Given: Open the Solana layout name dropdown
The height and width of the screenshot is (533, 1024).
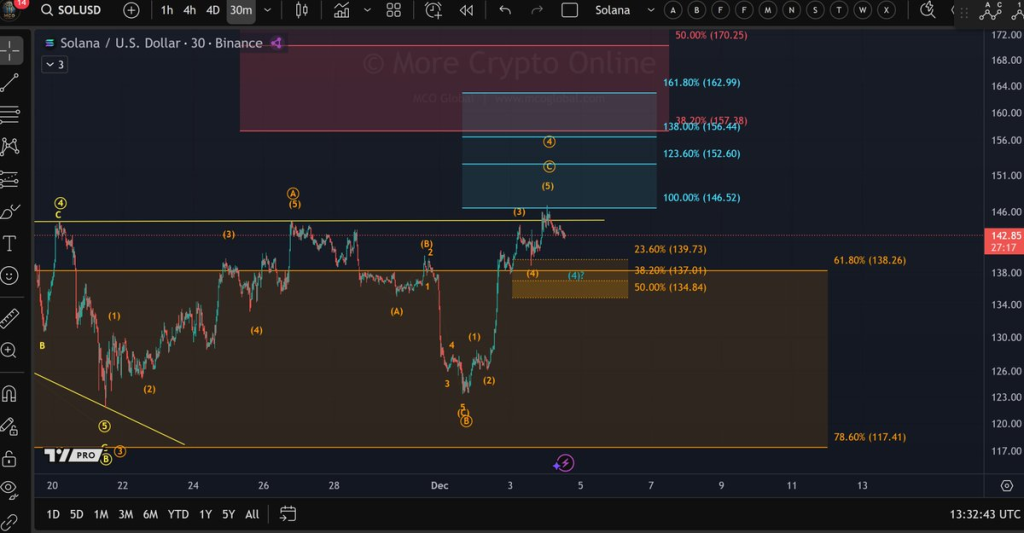Looking at the screenshot, I should pos(612,10).
